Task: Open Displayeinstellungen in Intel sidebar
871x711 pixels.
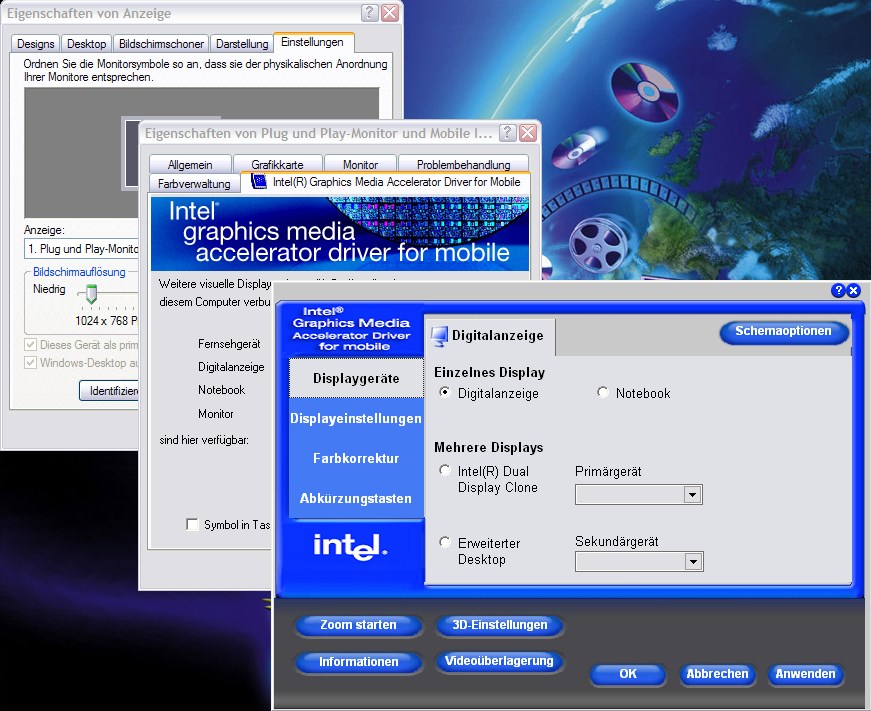Action: coord(356,418)
